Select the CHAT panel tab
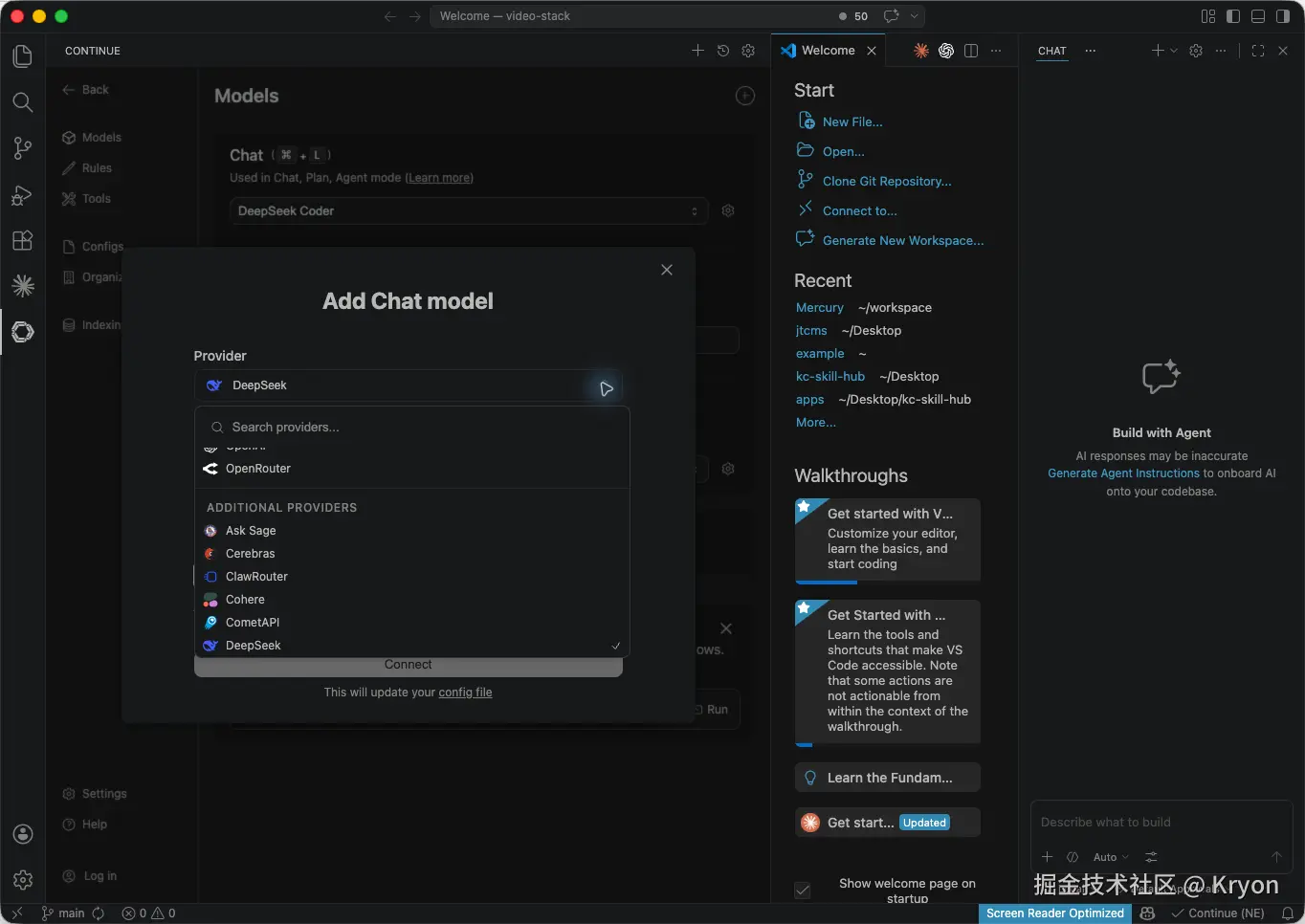 1052,51
